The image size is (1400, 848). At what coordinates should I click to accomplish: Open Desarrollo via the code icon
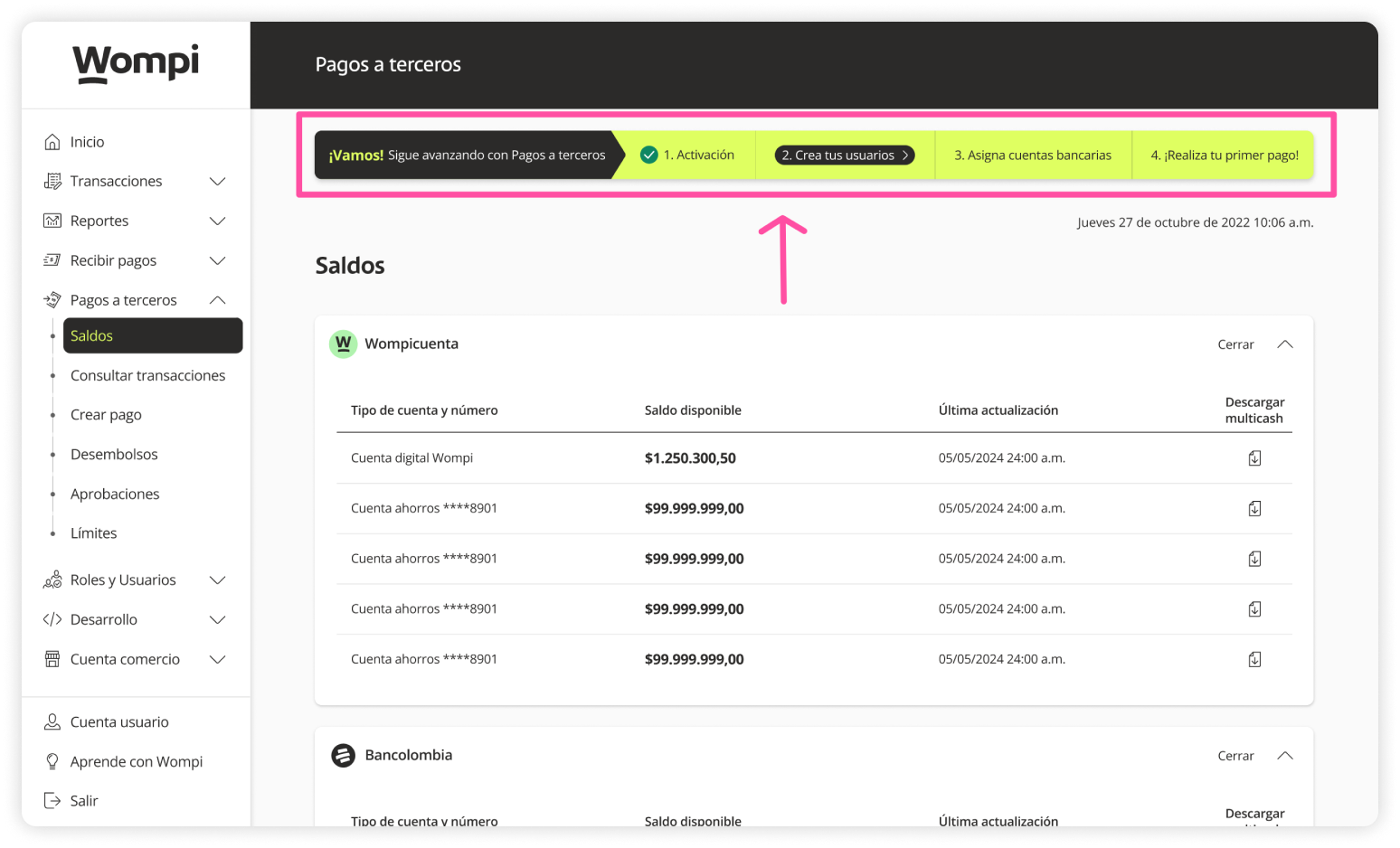[x=53, y=619]
